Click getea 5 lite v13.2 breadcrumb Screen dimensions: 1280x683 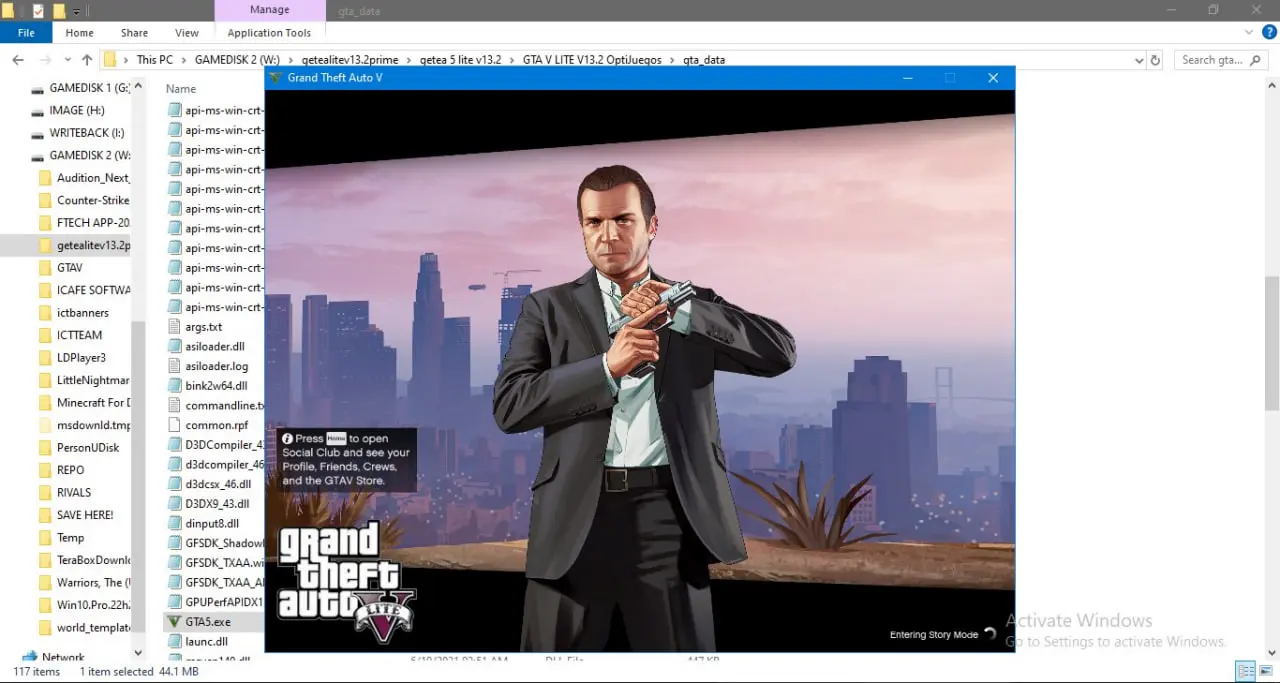click(461, 60)
